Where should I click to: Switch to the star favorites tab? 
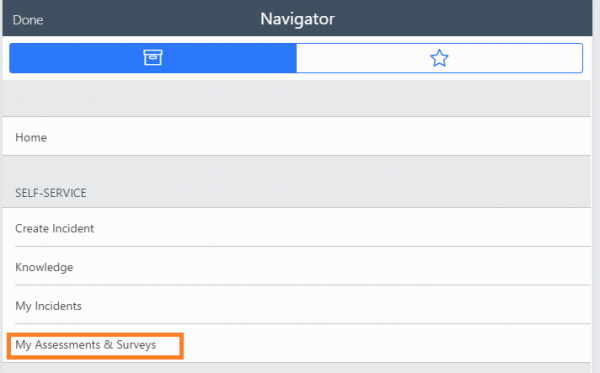point(439,58)
